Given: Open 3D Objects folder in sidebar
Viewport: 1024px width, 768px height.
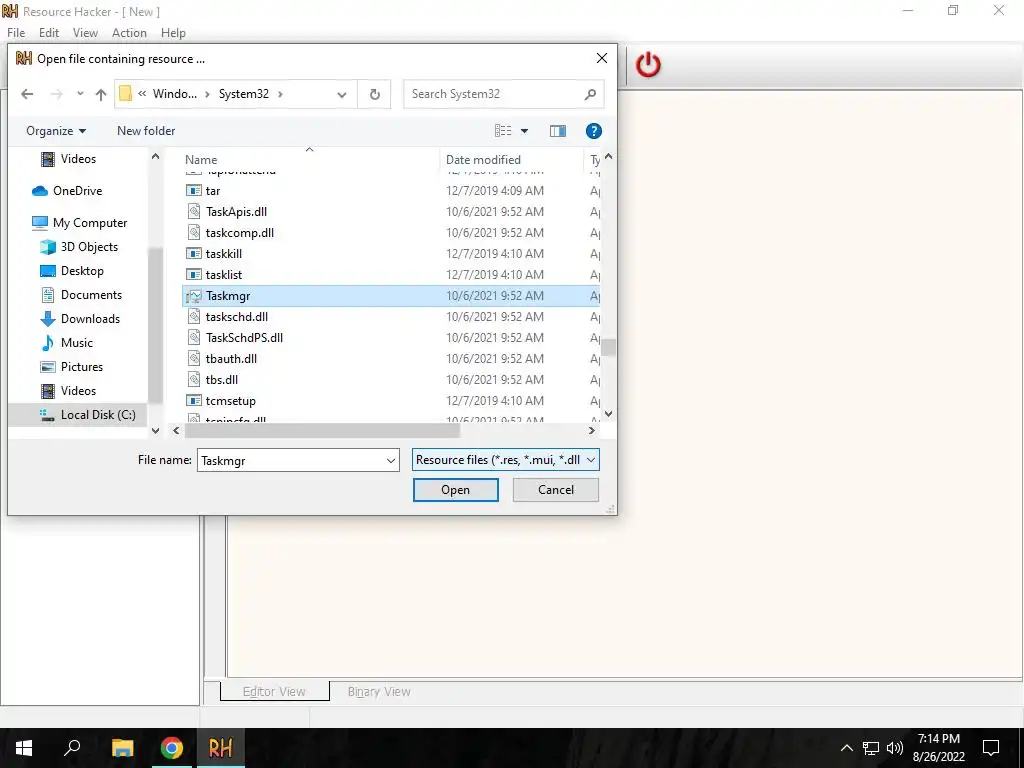Looking at the screenshot, I should coord(79,247).
